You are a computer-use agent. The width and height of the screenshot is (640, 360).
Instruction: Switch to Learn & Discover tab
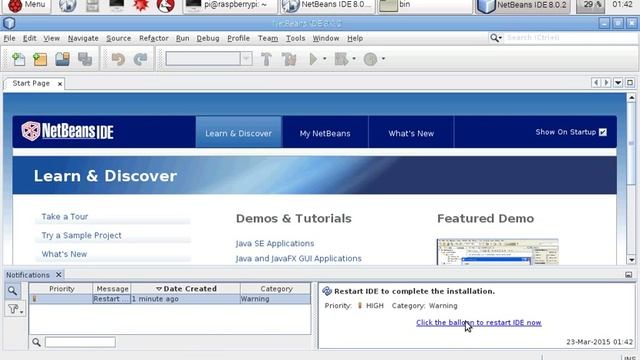238,133
